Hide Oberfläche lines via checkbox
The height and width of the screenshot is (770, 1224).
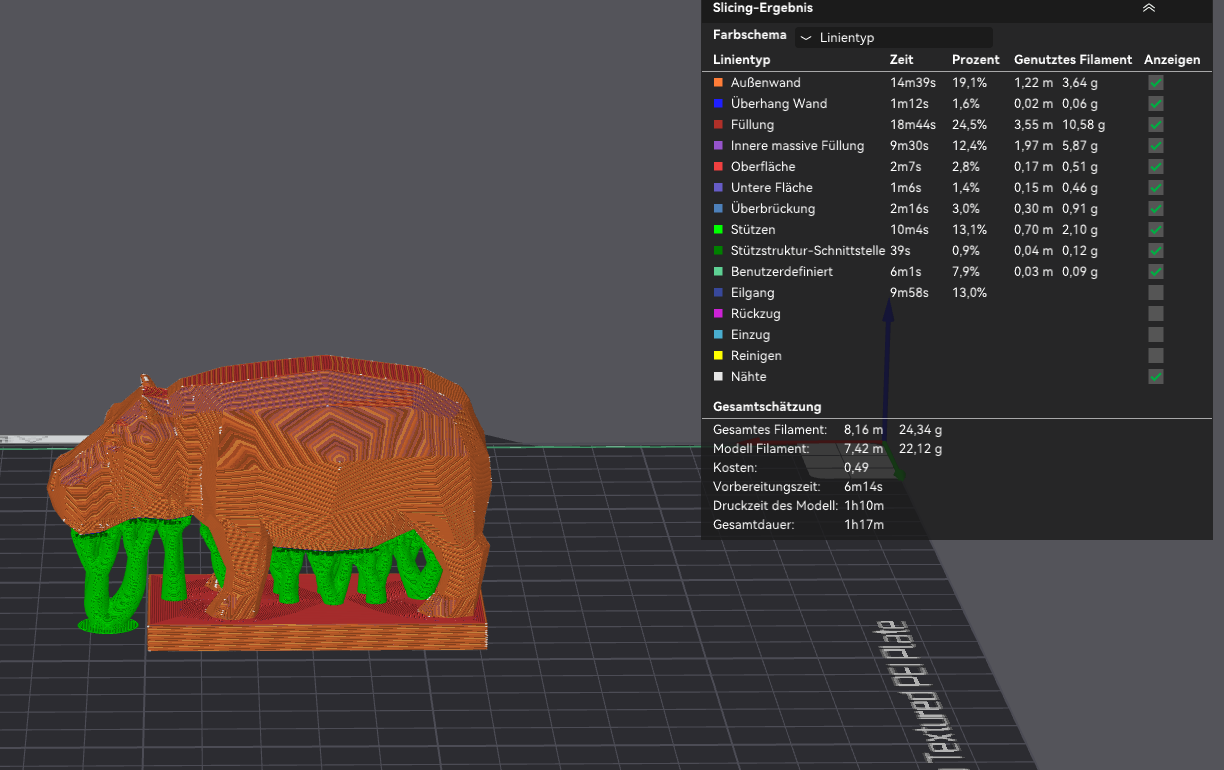[1156, 167]
